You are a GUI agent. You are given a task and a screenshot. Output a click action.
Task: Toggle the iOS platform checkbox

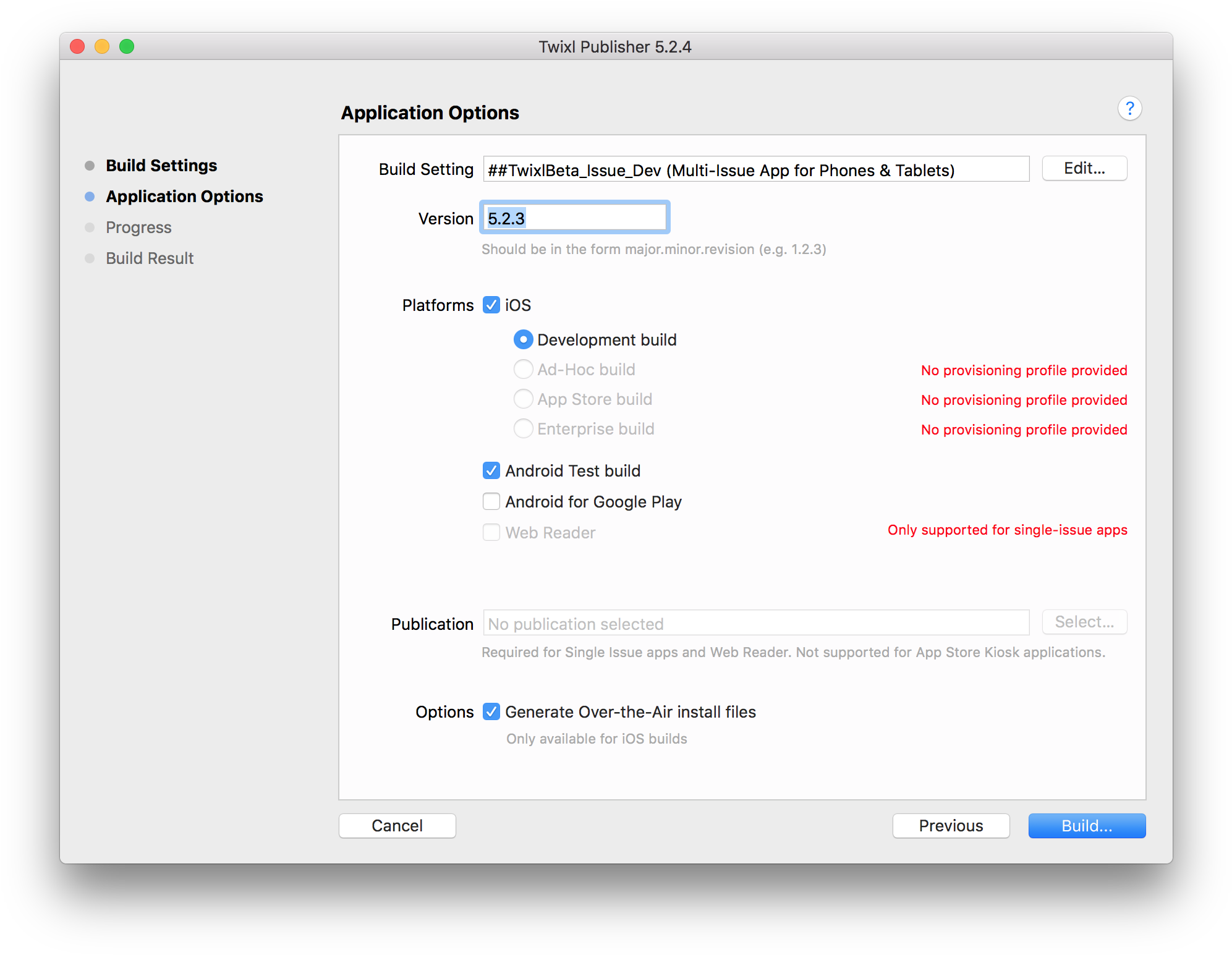tap(491, 305)
